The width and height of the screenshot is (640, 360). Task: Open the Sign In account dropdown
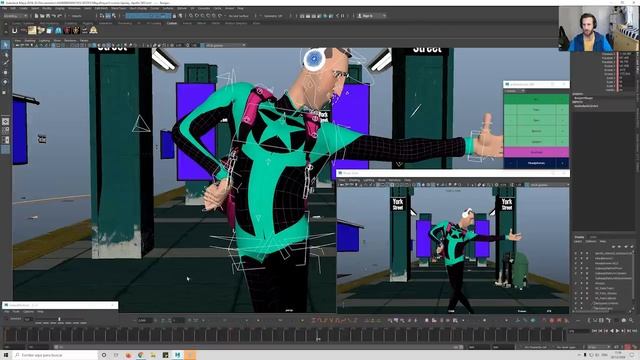[371, 16]
